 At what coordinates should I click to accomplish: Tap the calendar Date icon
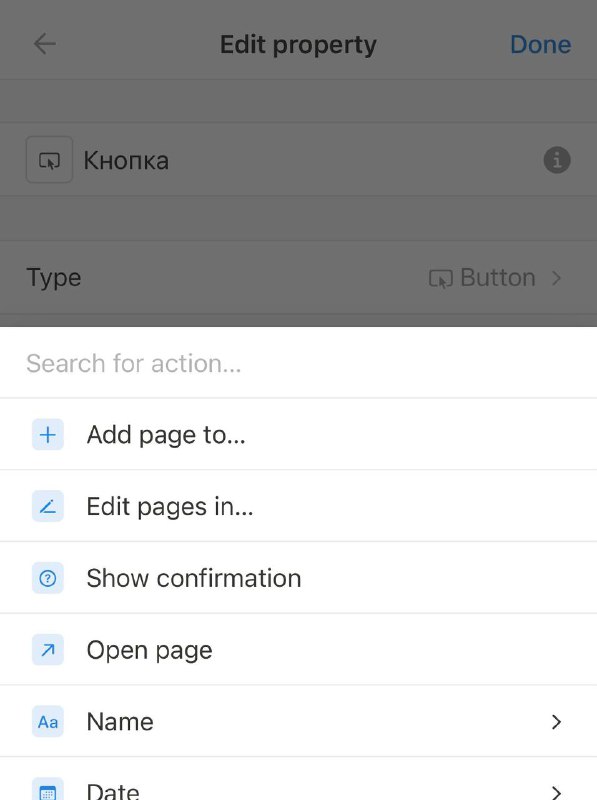[48, 791]
